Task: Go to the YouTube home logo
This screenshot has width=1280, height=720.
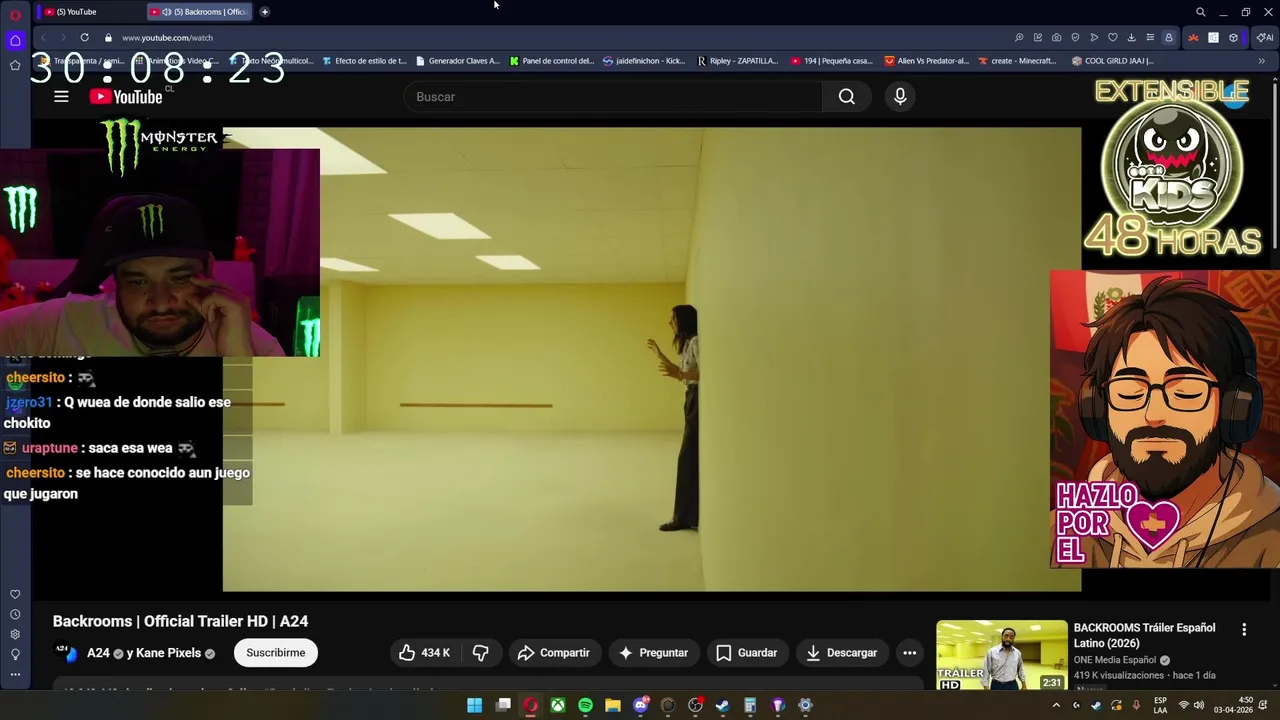Action: [126, 97]
